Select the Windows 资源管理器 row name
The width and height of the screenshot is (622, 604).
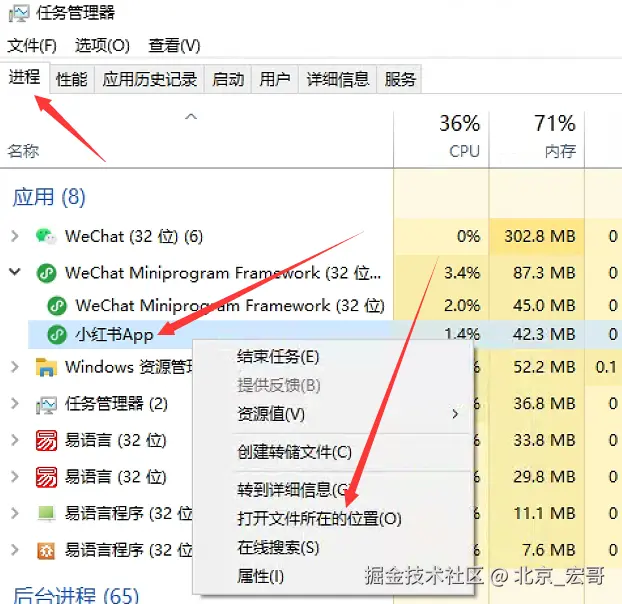[129, 367]
